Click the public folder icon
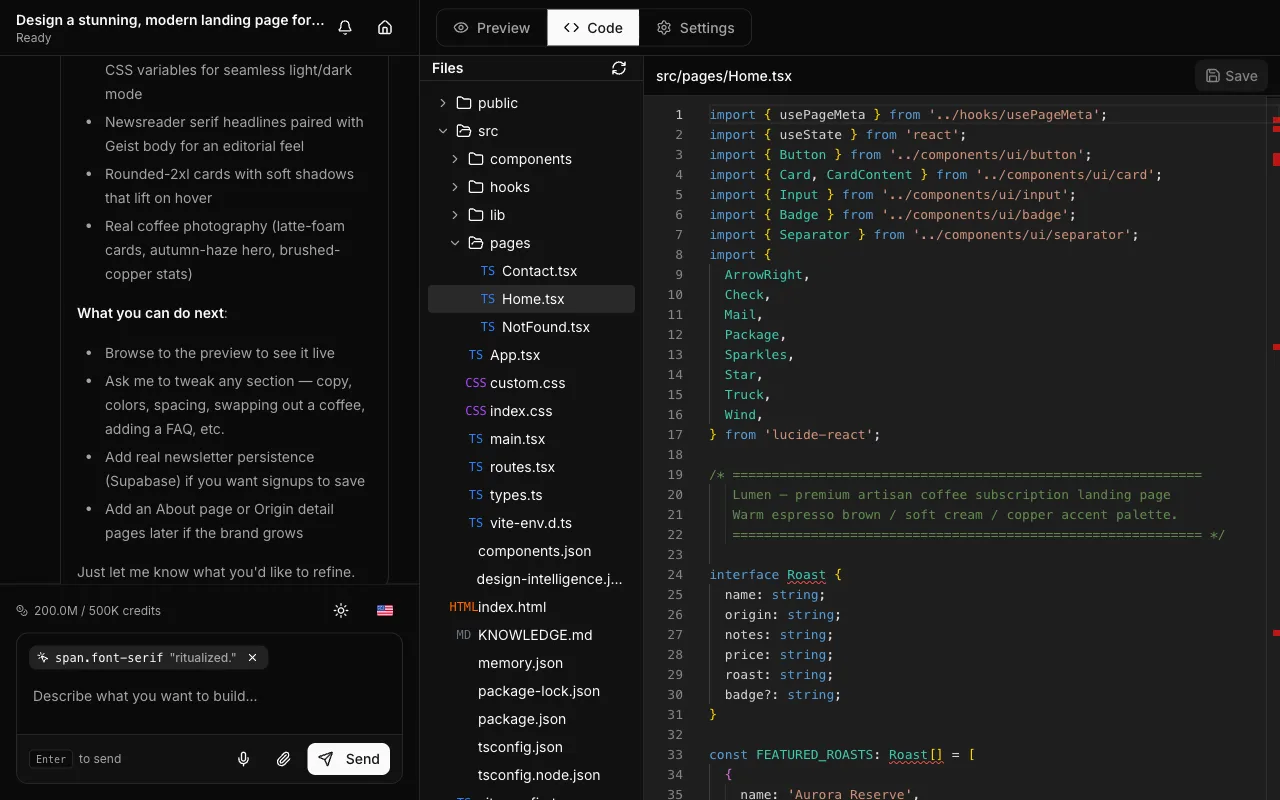Image resolution: width=1280 pixels, height=800 pixels. tap(464, 103)
